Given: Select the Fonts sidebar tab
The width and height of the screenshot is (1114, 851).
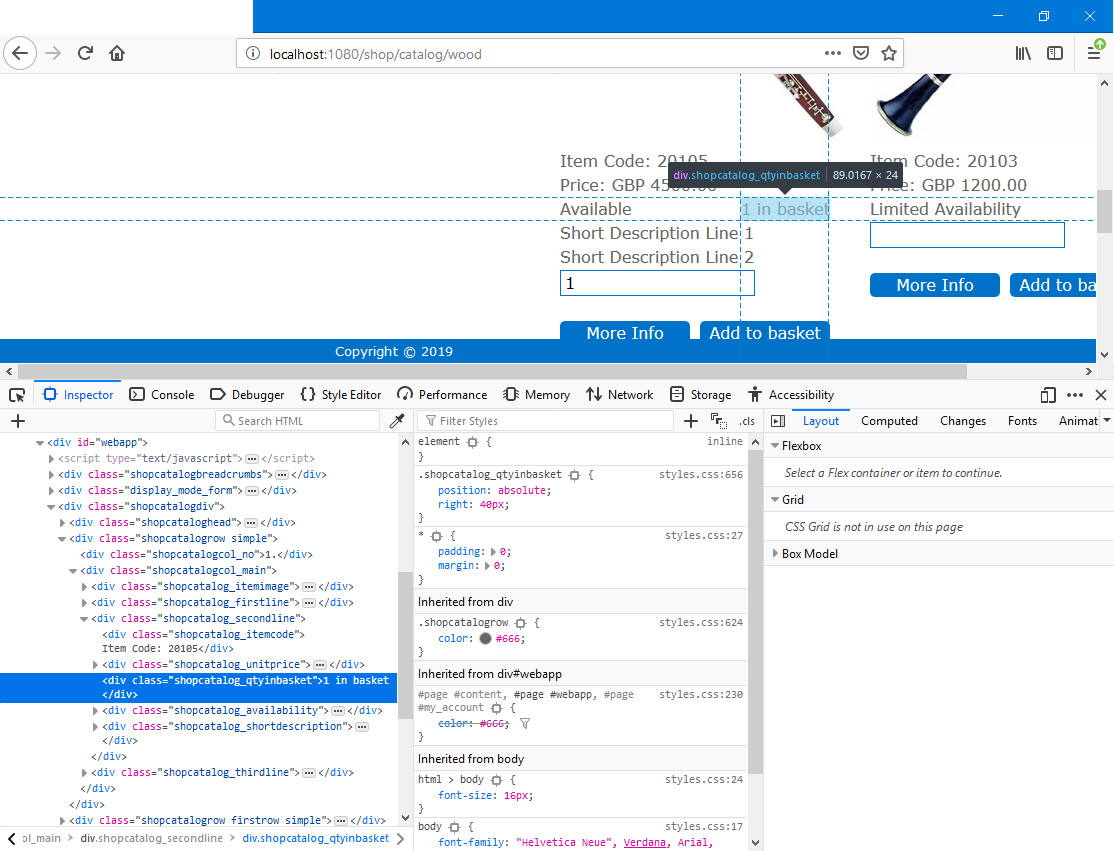Looking at the screenshot, I should (x=1022, y=421).
